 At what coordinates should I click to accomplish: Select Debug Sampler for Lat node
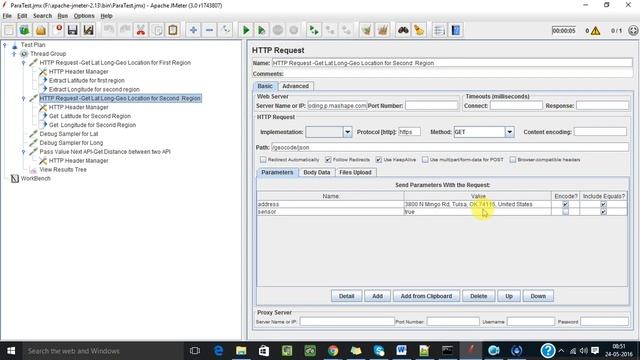point(69,134)
